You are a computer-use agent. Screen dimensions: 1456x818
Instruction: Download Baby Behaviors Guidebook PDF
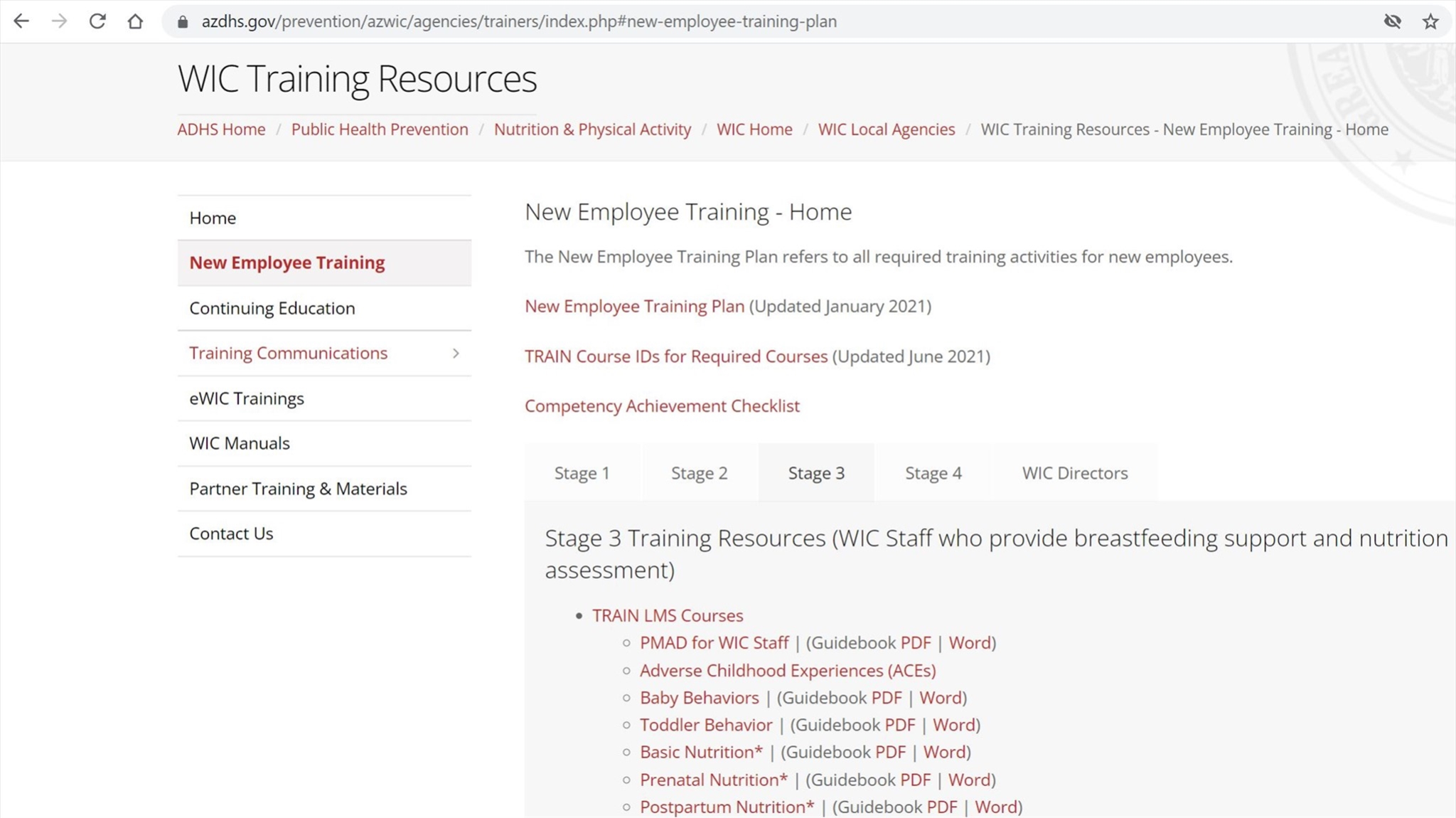tap(886, 698)
